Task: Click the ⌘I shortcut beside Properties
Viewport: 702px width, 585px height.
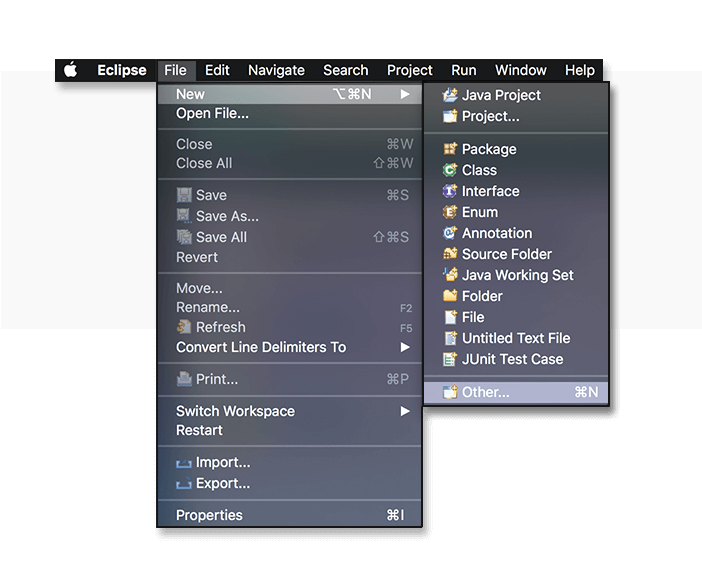Action: click(395, 515)
